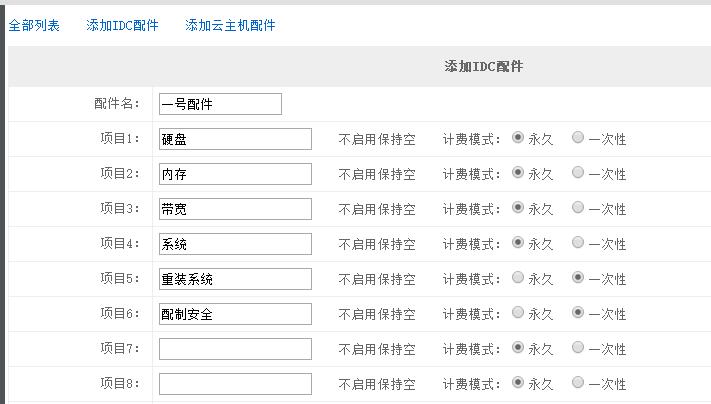The width and height of the screenshot is (711, 404).
Task: Click the 项目4 input containing 系统
Action: 235,244
